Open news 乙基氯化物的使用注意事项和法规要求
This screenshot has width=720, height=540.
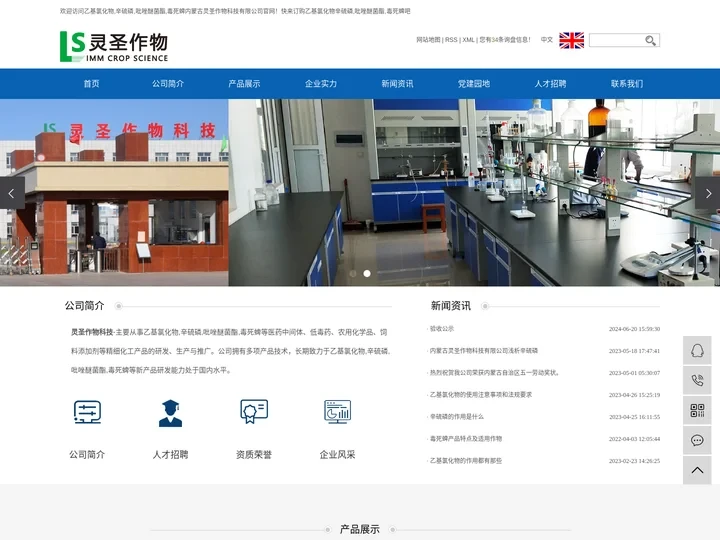[481, 395]
